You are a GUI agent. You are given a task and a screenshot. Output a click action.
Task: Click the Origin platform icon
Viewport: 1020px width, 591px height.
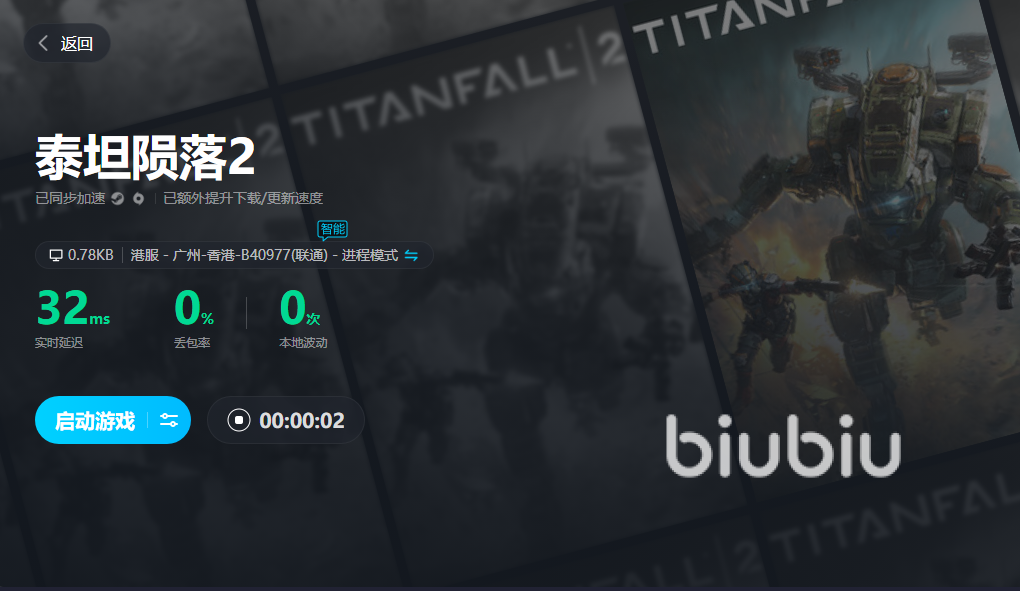click(x=139, y=198)
